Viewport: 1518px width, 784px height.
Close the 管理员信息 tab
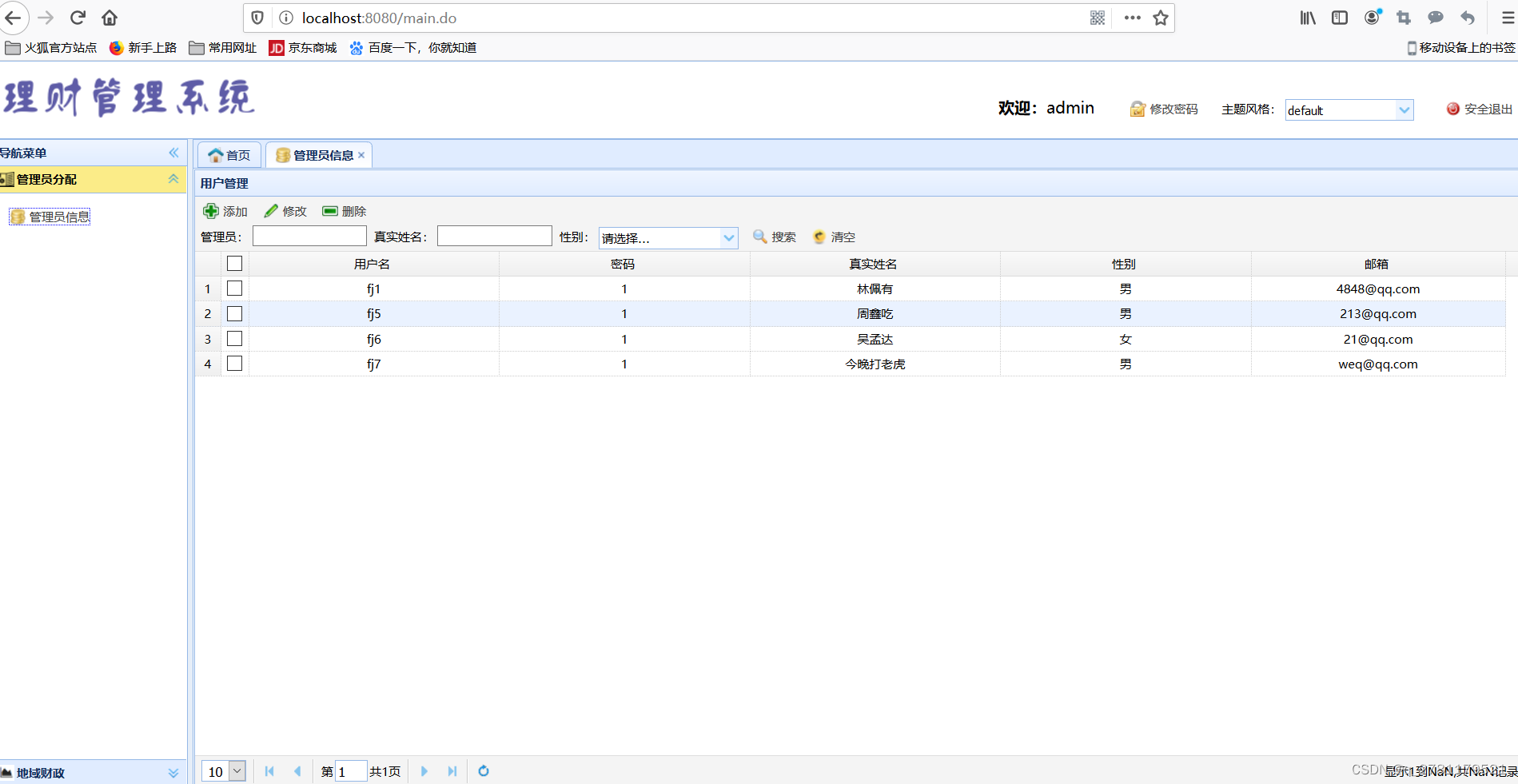pos(361,155)
